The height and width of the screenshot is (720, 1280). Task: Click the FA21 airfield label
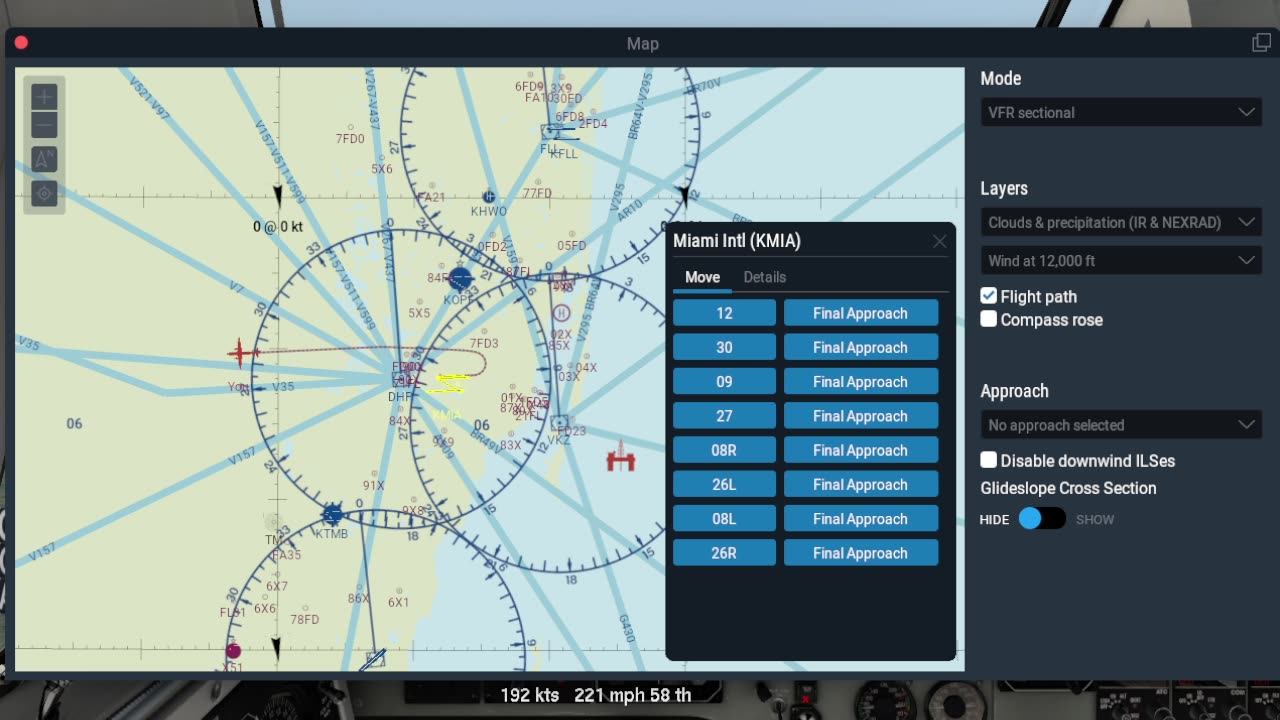[431, 197]
